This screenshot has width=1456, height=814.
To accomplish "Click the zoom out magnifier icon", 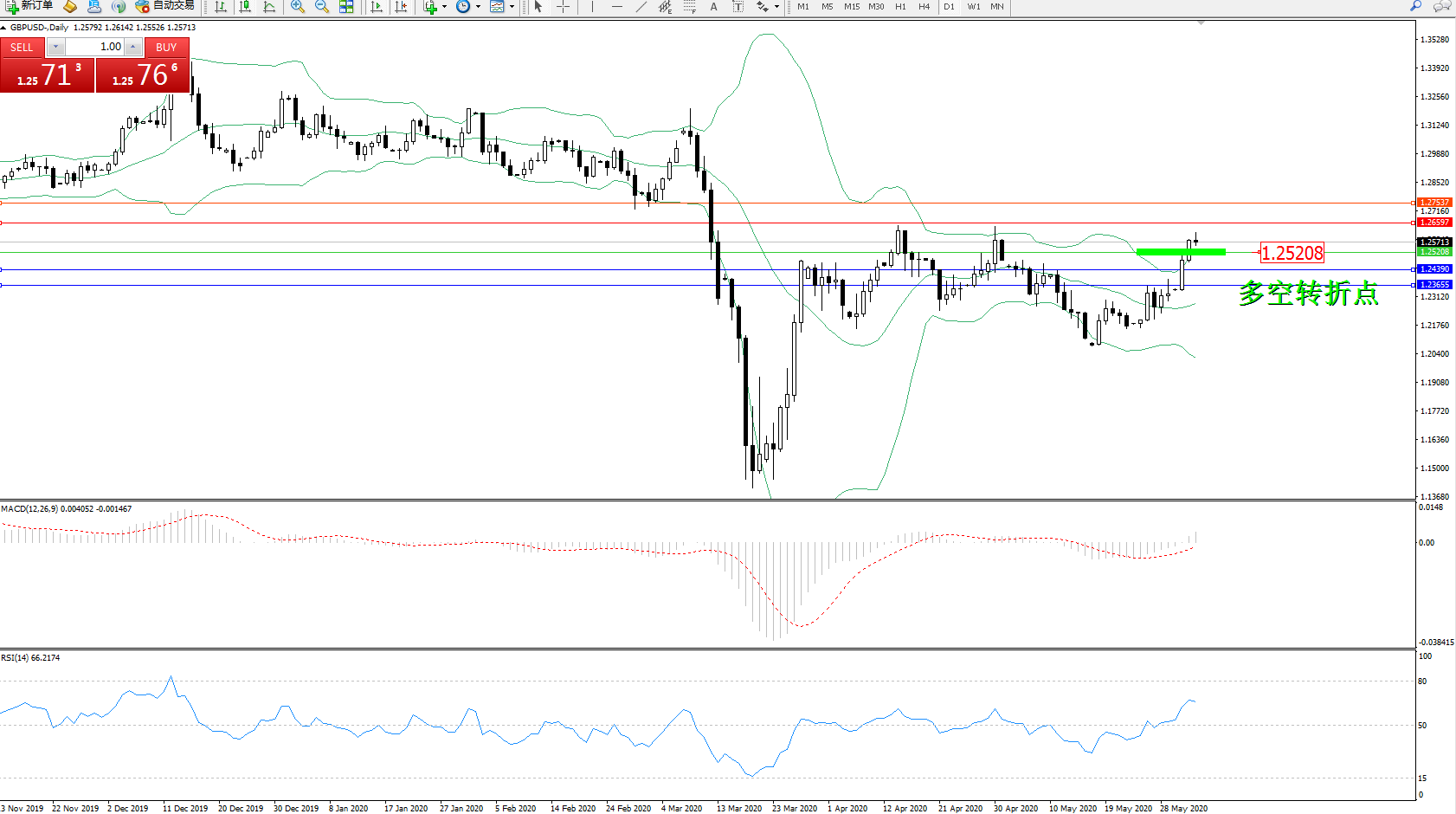I will pyautogui.click(x=322, y=6).
